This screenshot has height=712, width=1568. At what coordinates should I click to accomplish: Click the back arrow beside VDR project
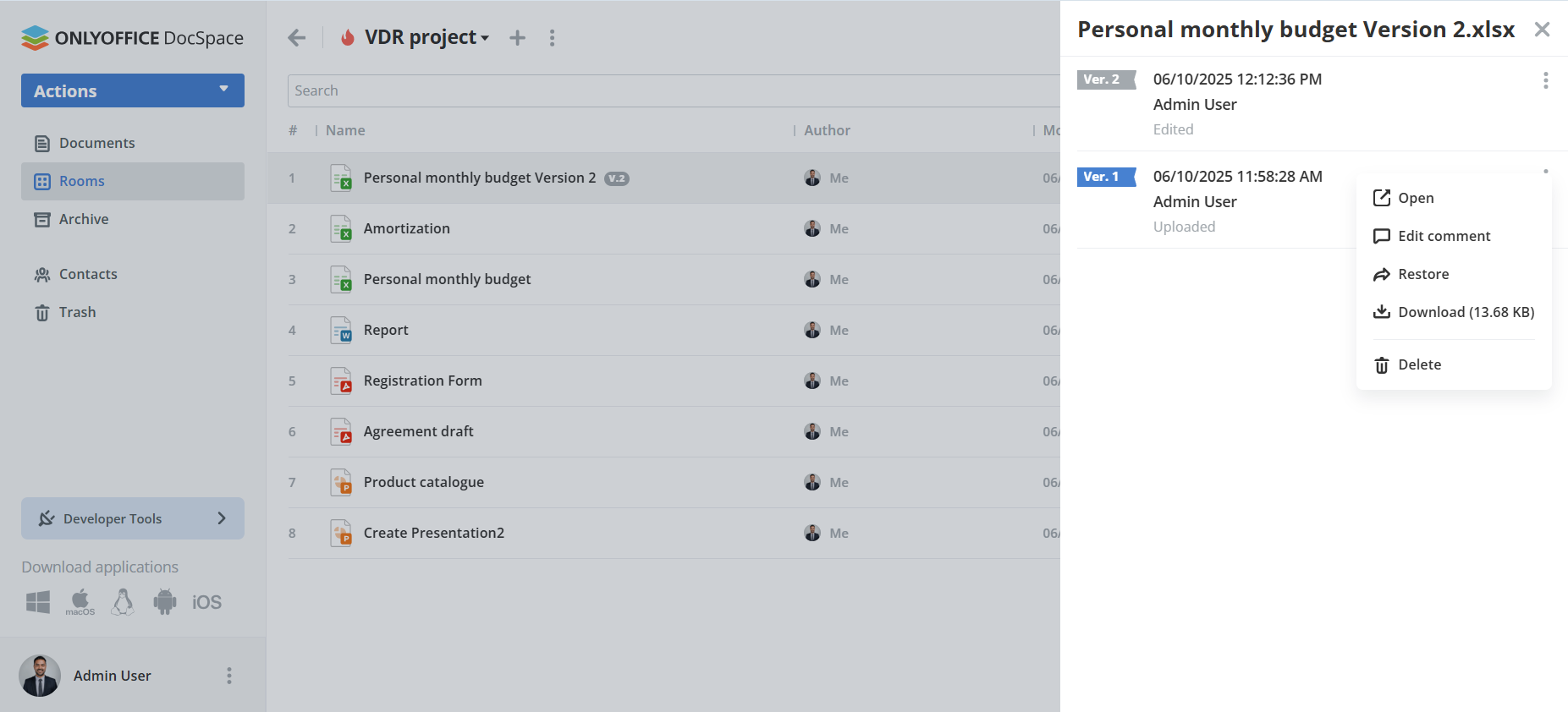coord(296,38)
